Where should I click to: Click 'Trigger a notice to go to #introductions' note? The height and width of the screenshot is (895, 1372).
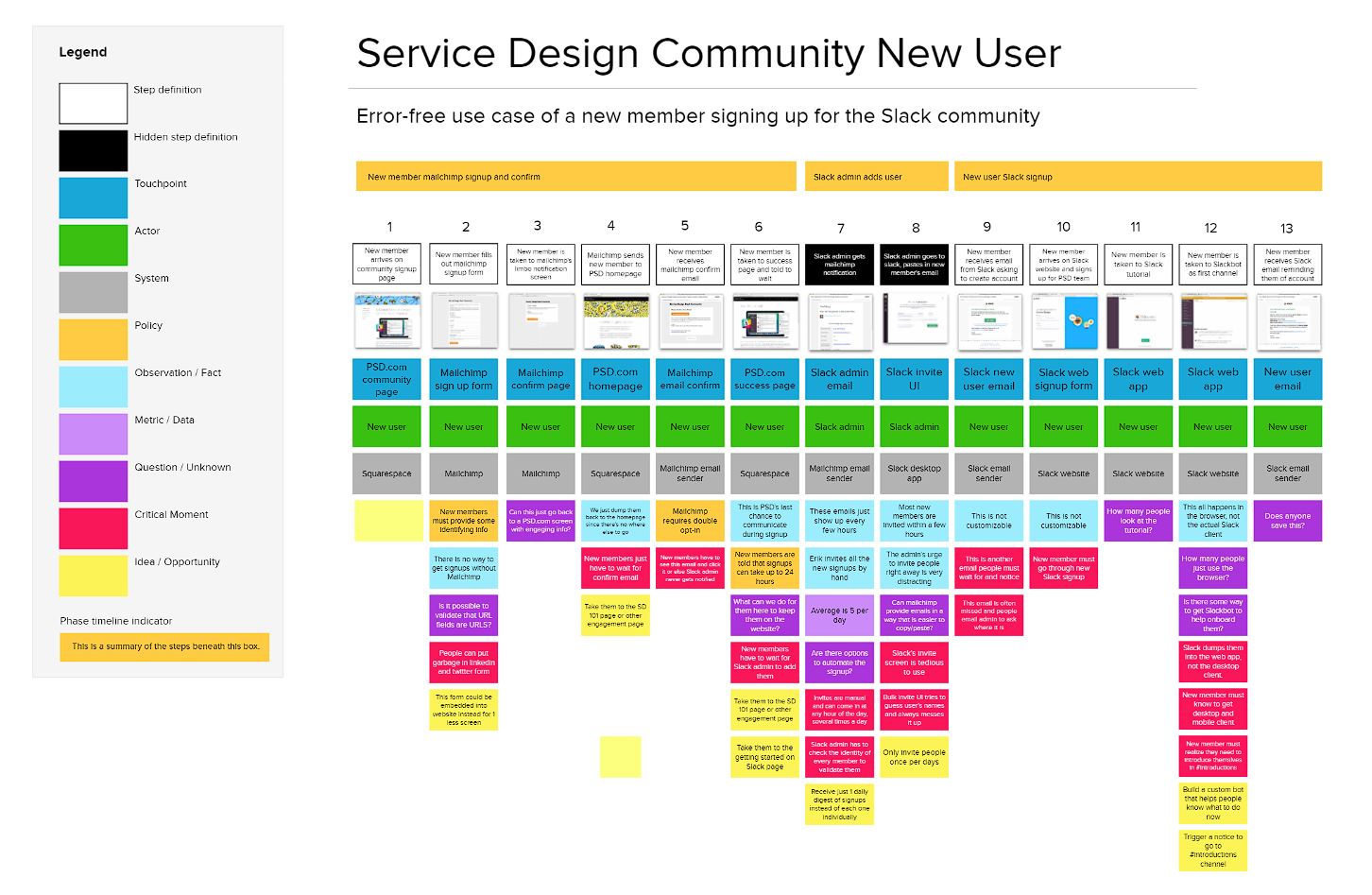(x=1213, y=851)
